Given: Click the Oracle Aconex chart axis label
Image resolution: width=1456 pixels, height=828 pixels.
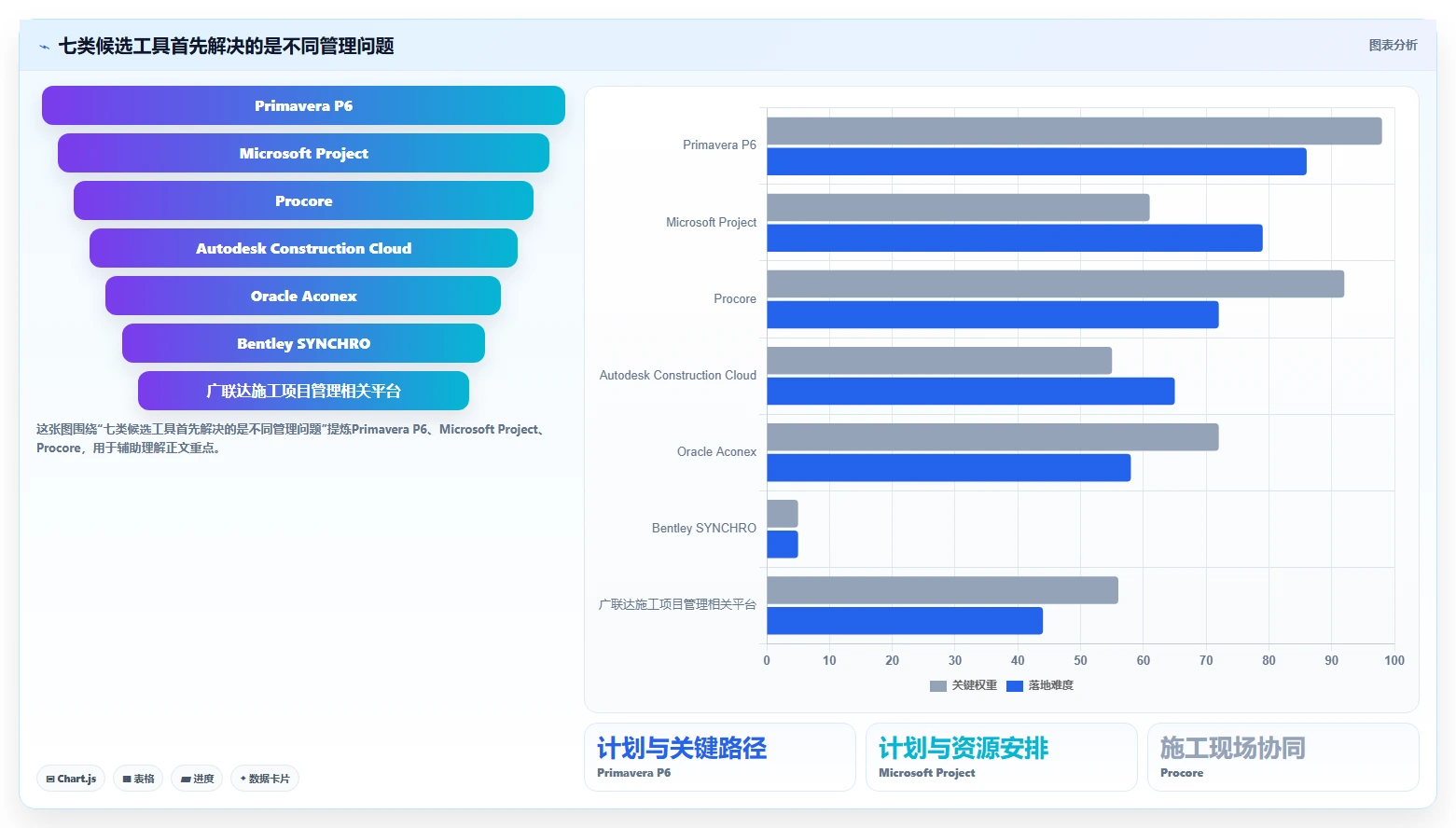Looking at the screenshot, I should tap(716, 451).
